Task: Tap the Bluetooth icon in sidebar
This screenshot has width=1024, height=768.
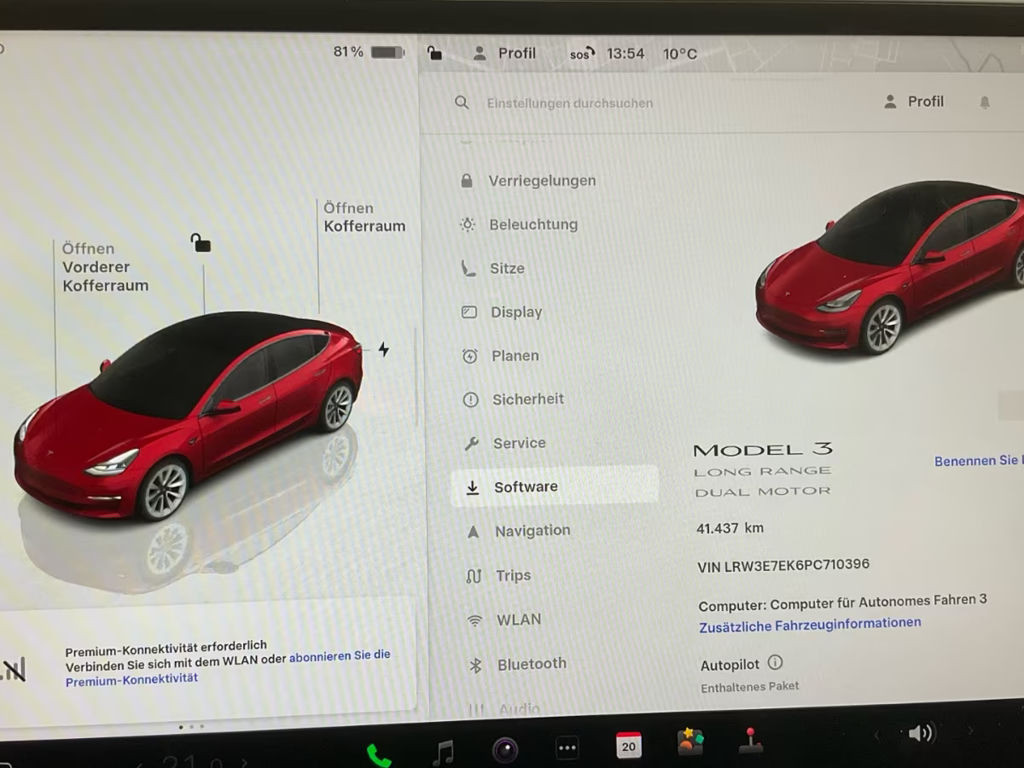Action: (468, 663)
